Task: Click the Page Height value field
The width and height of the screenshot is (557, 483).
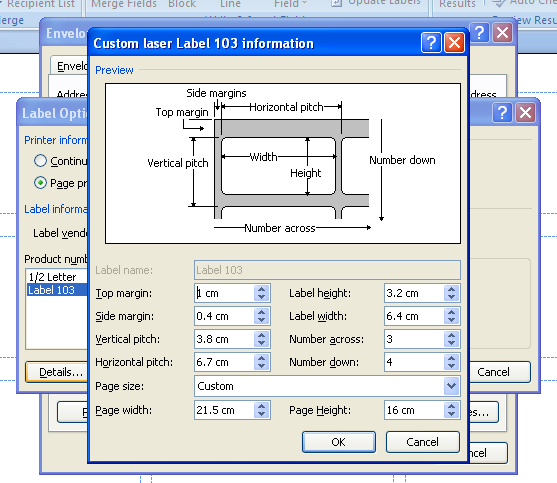Action: click(414, 410)
